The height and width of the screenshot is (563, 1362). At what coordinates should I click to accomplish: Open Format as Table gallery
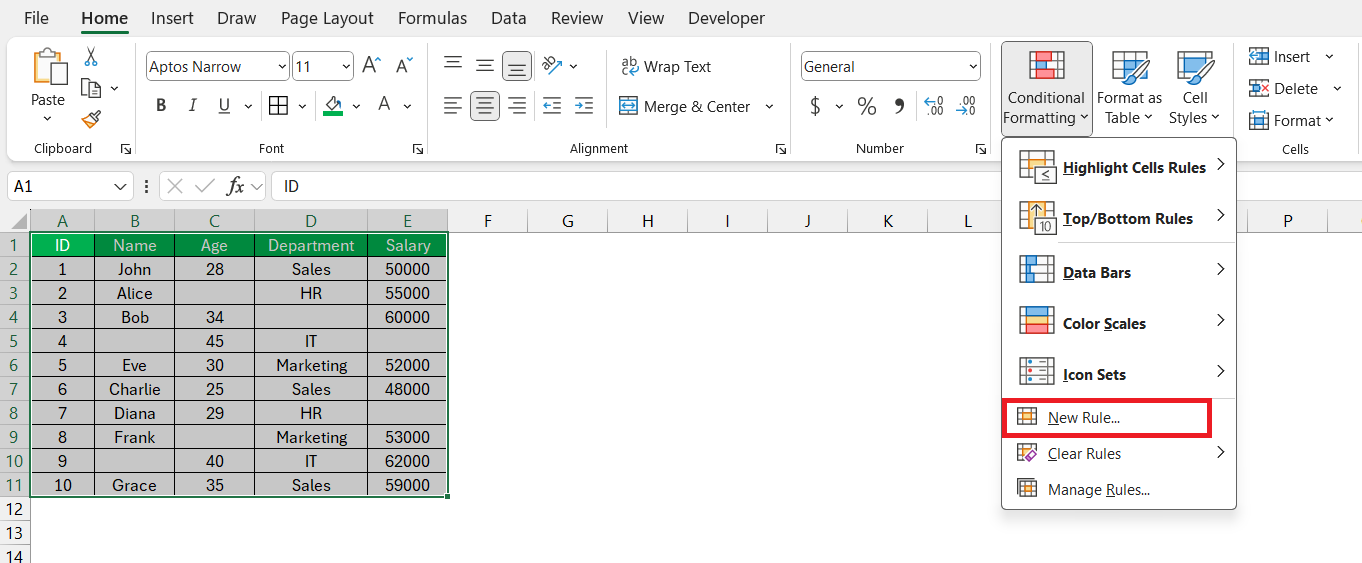[1129, 87]
